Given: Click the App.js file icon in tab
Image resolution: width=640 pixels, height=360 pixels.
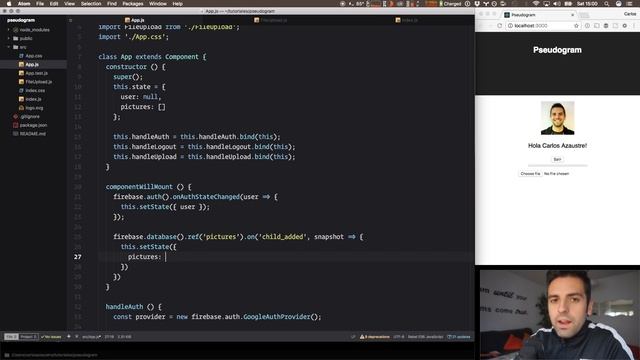Looking at the screenshot, I should pyautogui.click(x=127, y=20).
